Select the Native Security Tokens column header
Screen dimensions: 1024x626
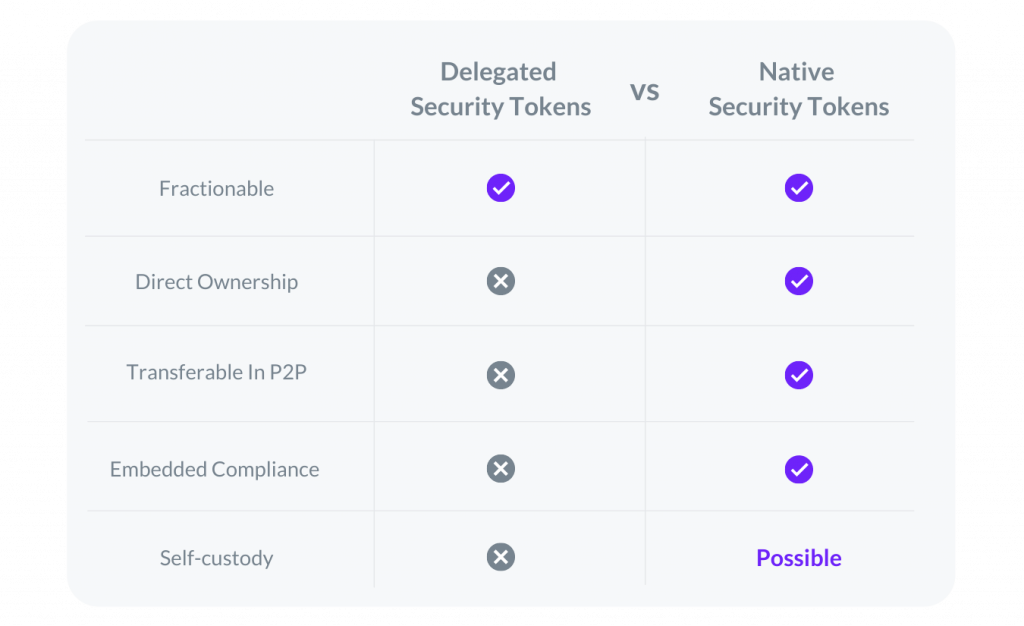pyautogui.click(x=799, y=89)
